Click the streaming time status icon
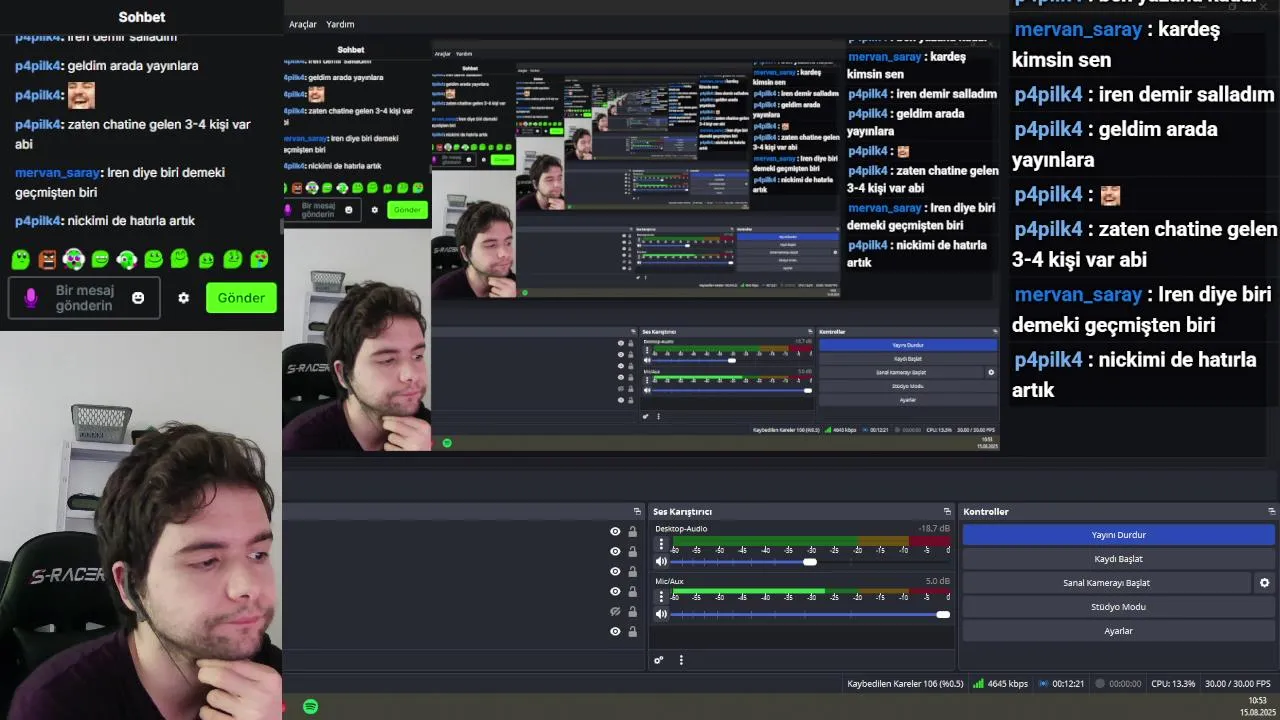 1043,684
